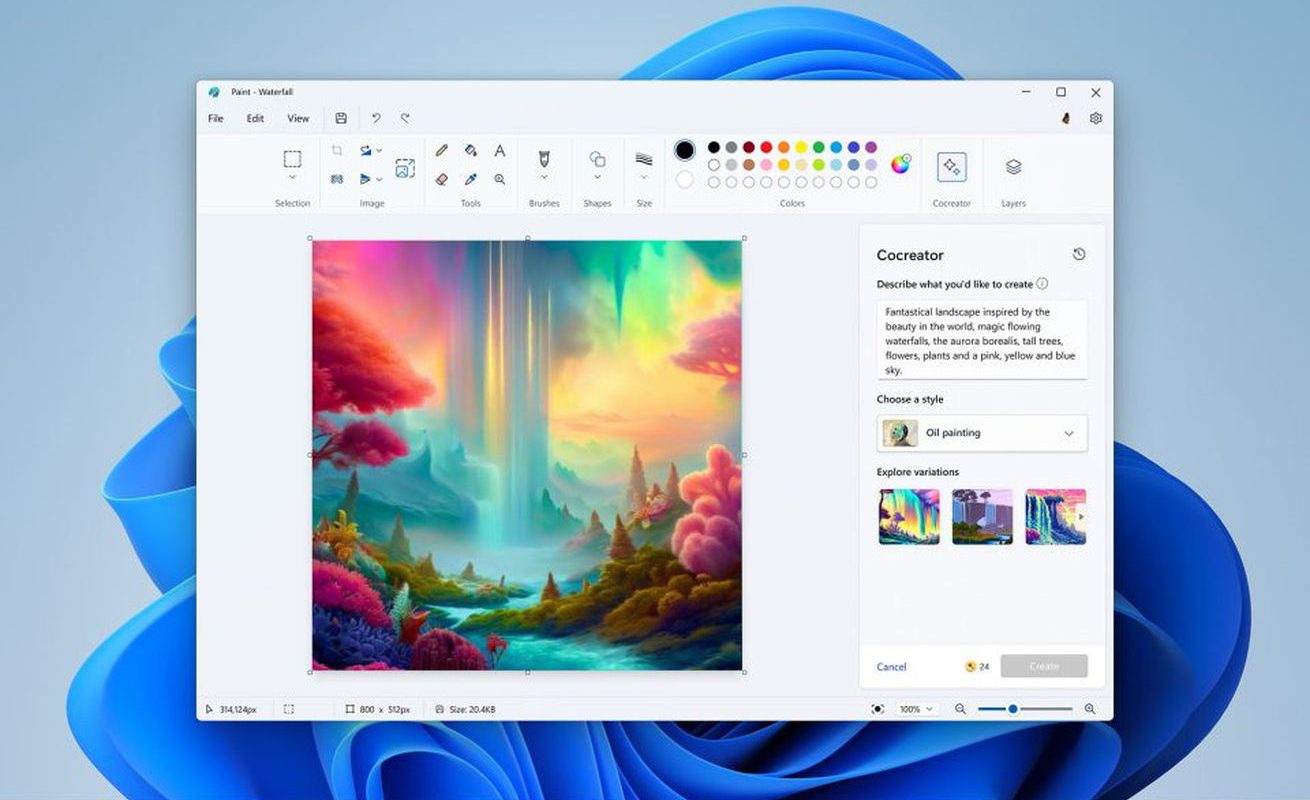Click the Flip image icon

point(366,179)
